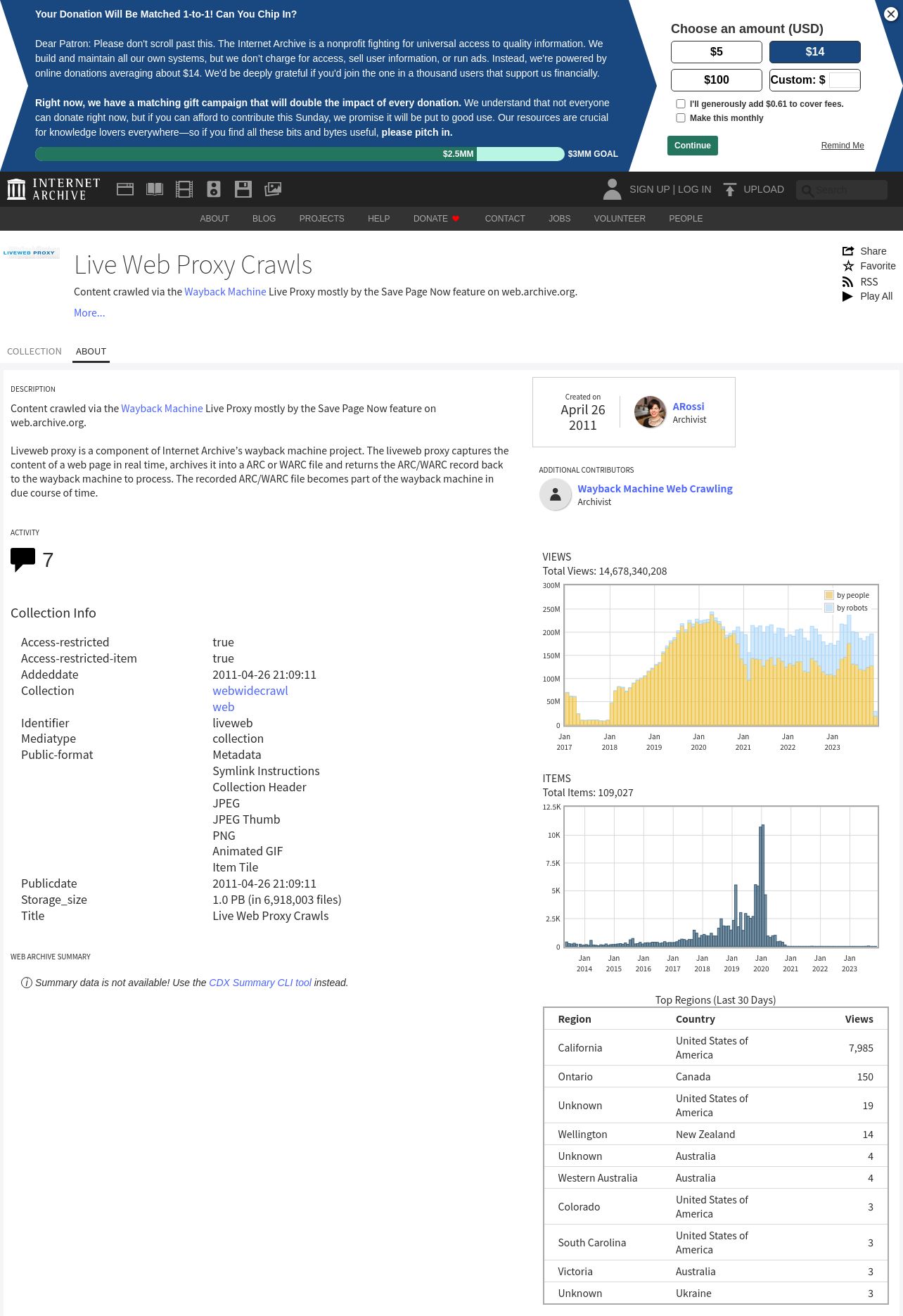Click the 'by robots' legend swatch
903x1316 pixels.
[x=829, y=608]
